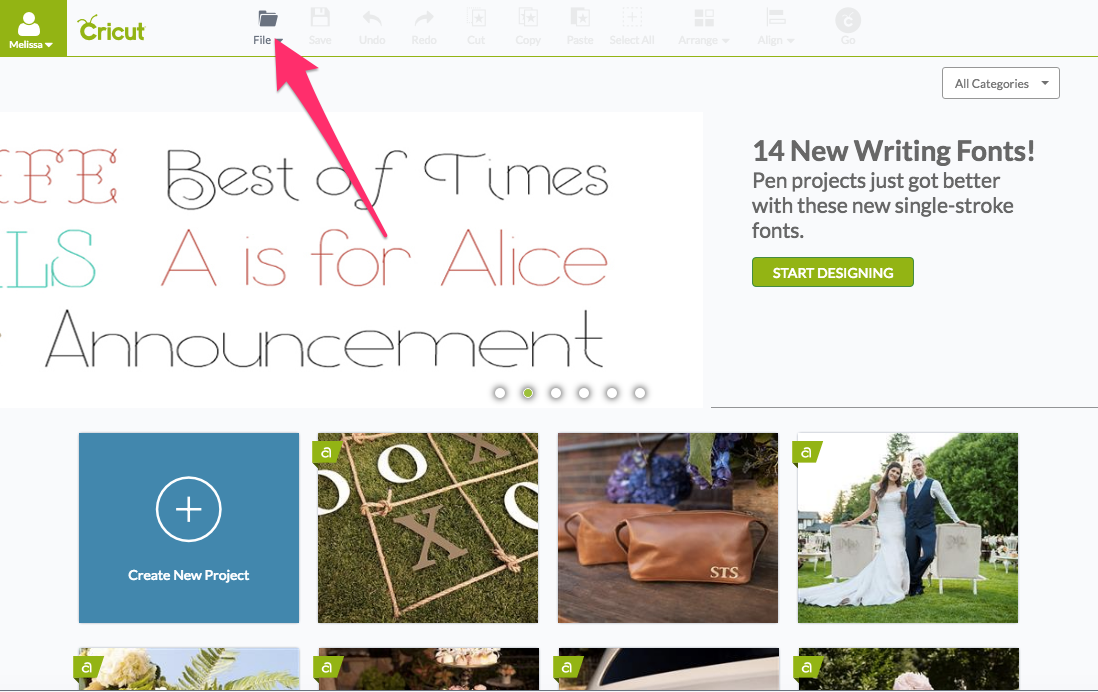Open the All Categories dropdown
This screenshot has width=1098, height=692.
1001,83
